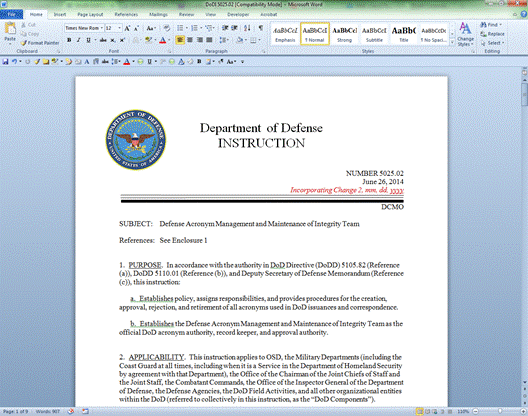Click Text Highlight Color button
Image resolution: width=528 pixels, height=416 pixels.
coord(148,40)
